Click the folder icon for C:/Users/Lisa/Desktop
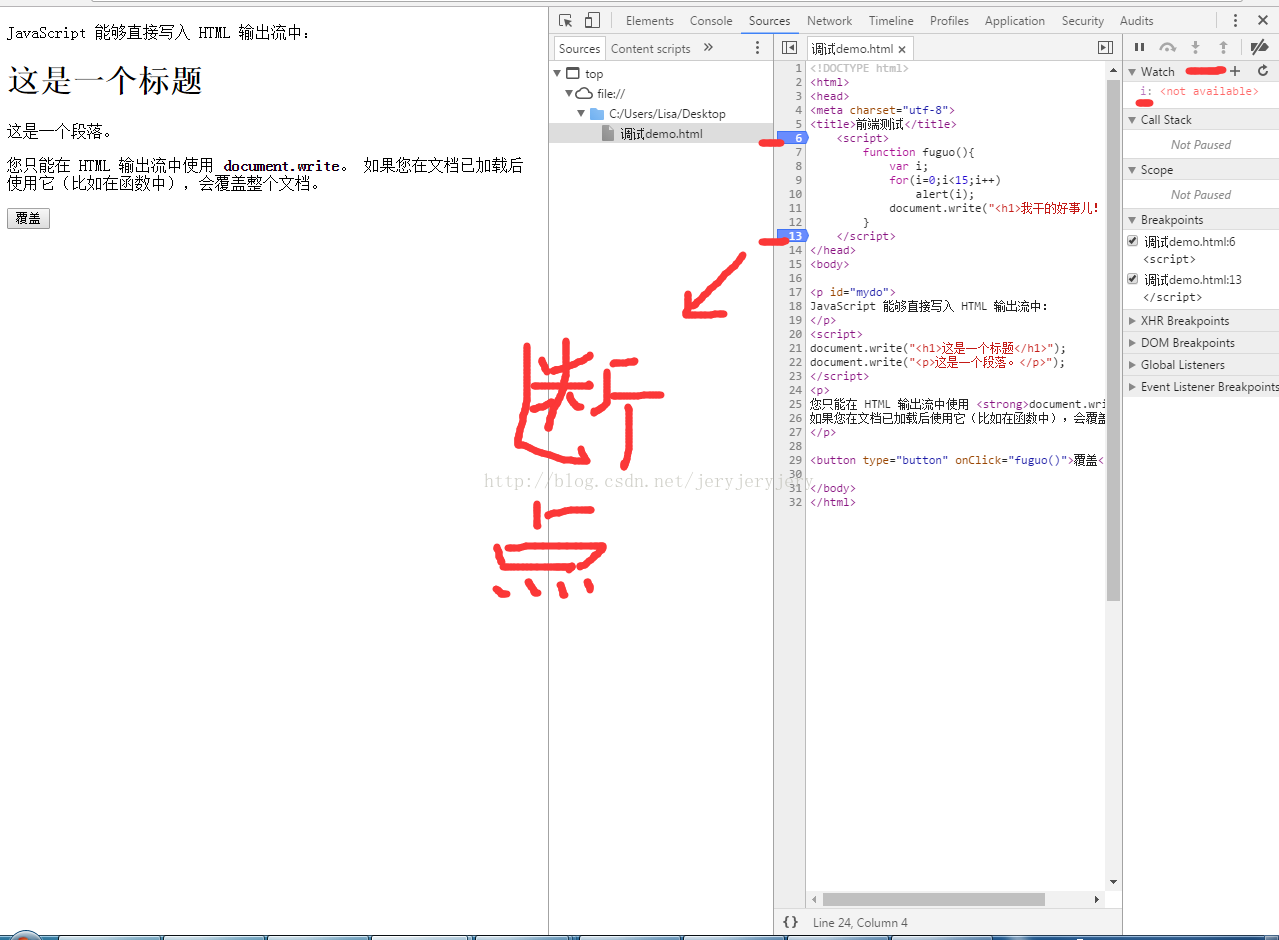This screenshot has height=940, width=1279. pyautogui.click(x=597, y=114)
